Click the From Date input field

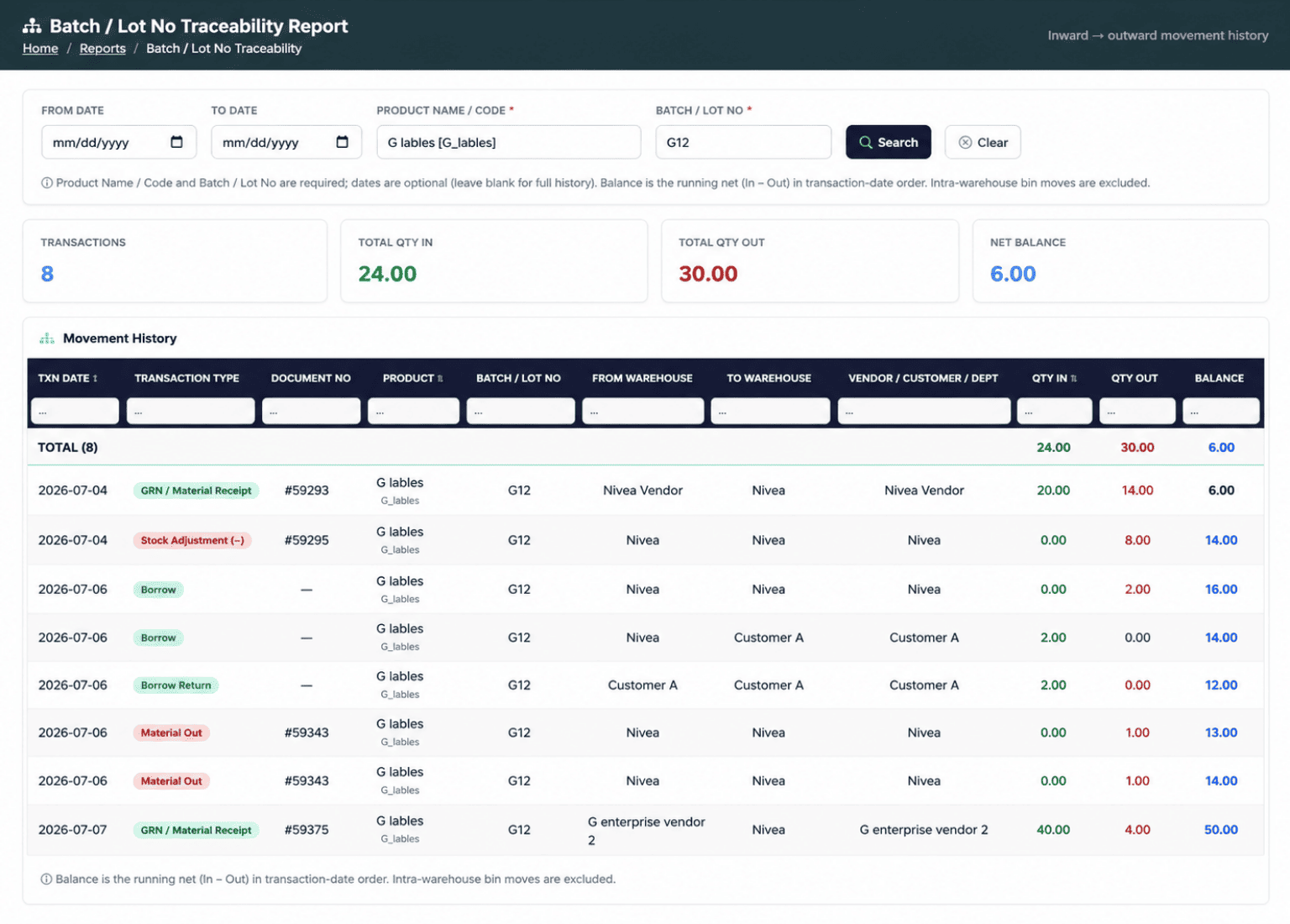click(x=118, y=142)
